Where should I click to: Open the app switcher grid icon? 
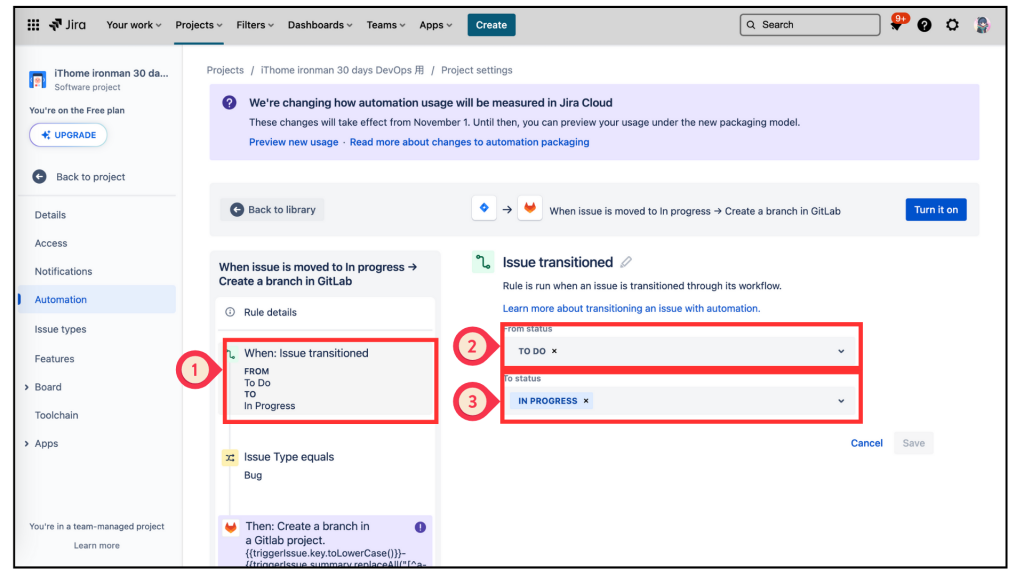[33, 25]
